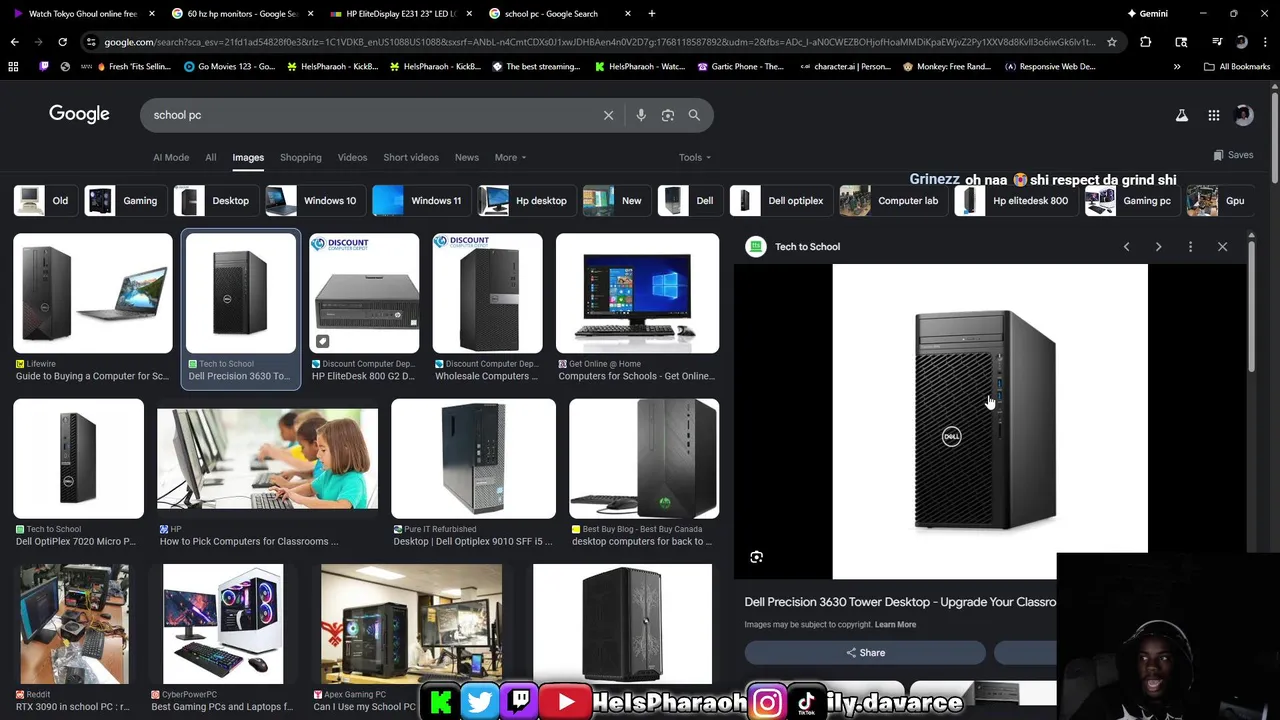Expand hidden bookmarks with double-chevron
Viewport: 1280px width, 720px height.
pyautogui.click(x=1177, y=67)
